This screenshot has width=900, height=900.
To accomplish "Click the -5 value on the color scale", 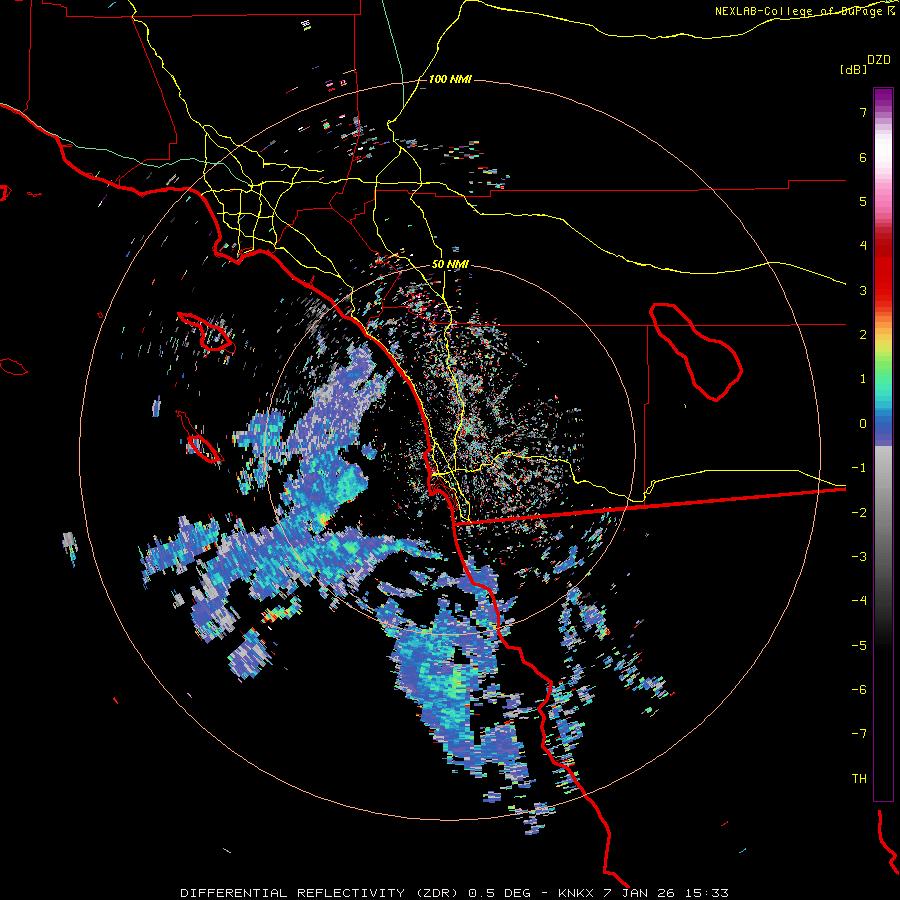I will tap(859, 646).
